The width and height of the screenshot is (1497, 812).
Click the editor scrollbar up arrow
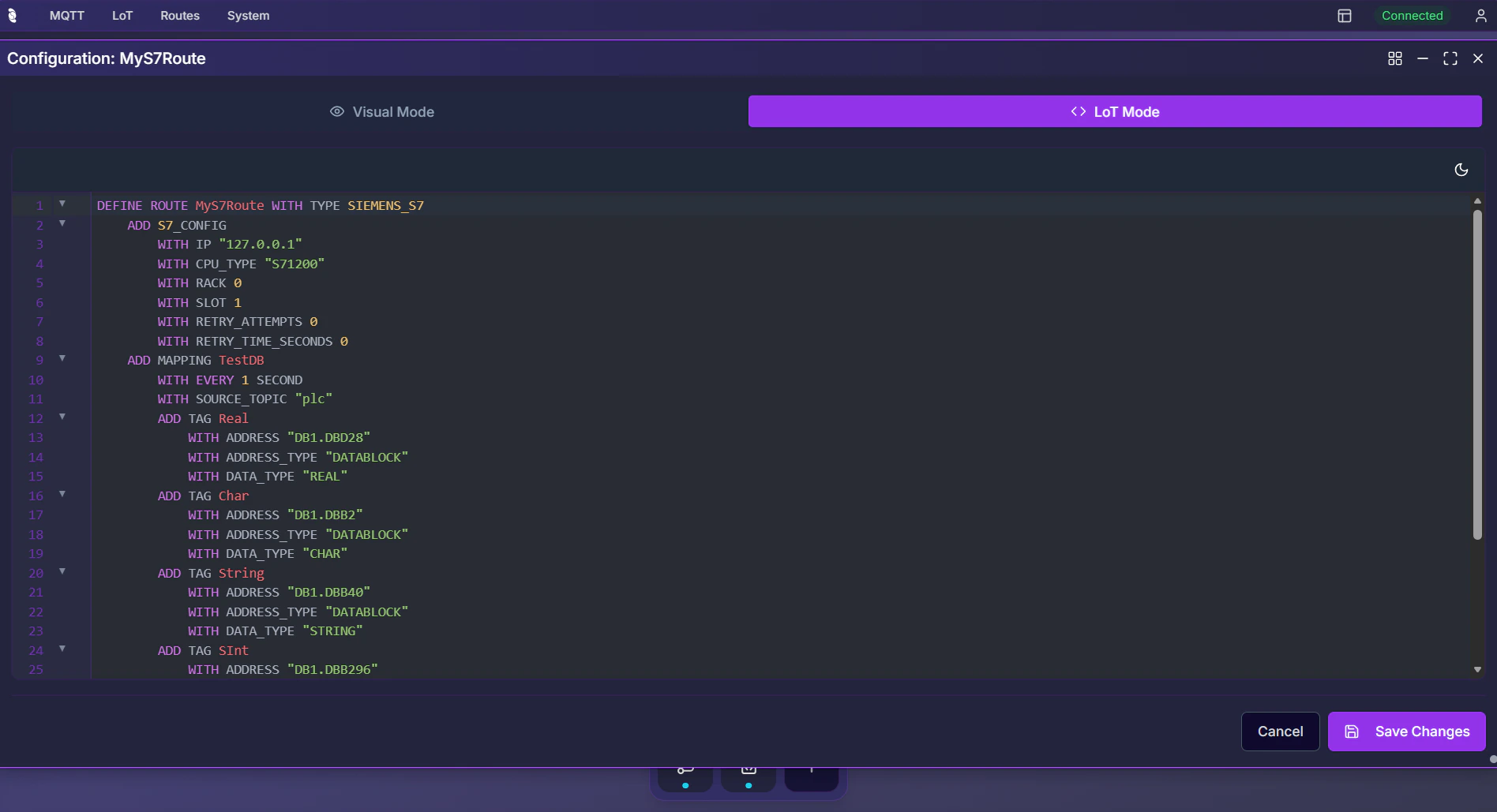coord(1477,201)
